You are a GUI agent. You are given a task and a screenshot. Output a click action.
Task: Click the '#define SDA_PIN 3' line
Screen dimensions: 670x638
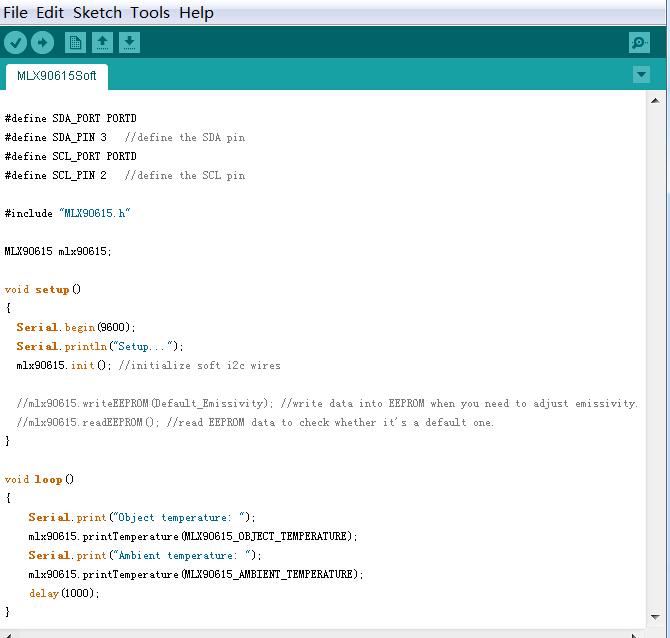56,138
